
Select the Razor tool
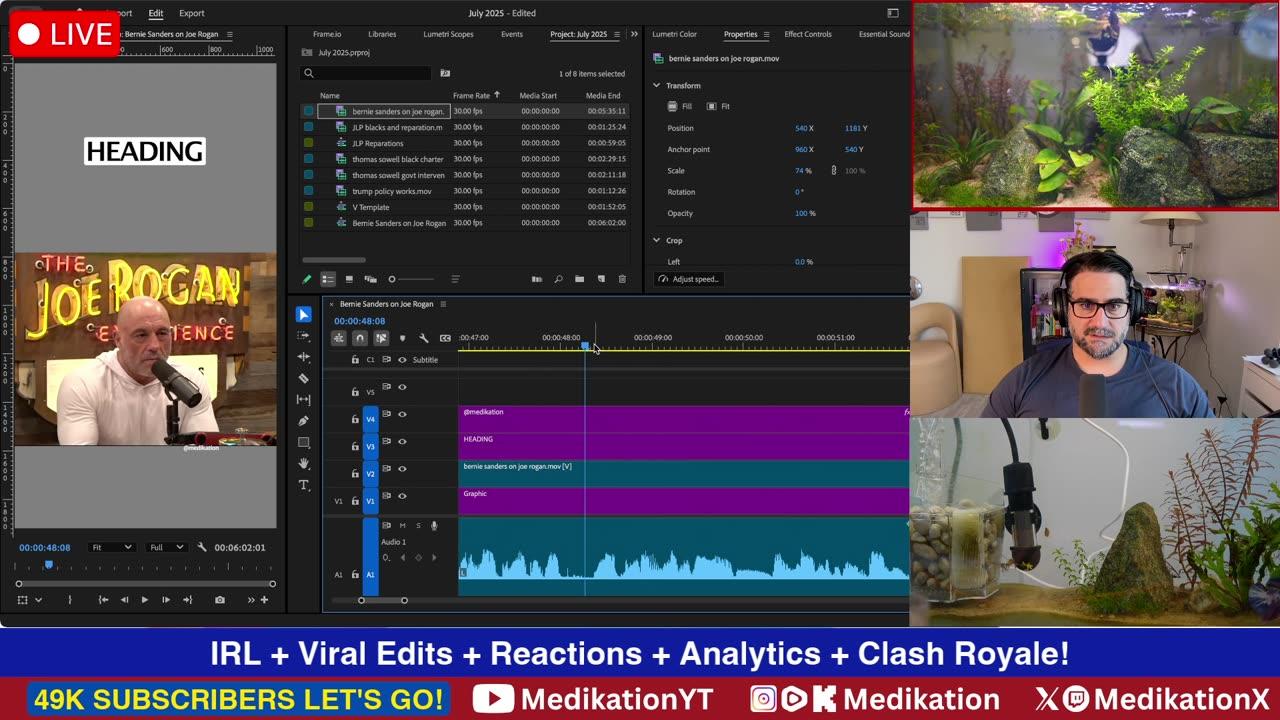(x=304, y=378)
